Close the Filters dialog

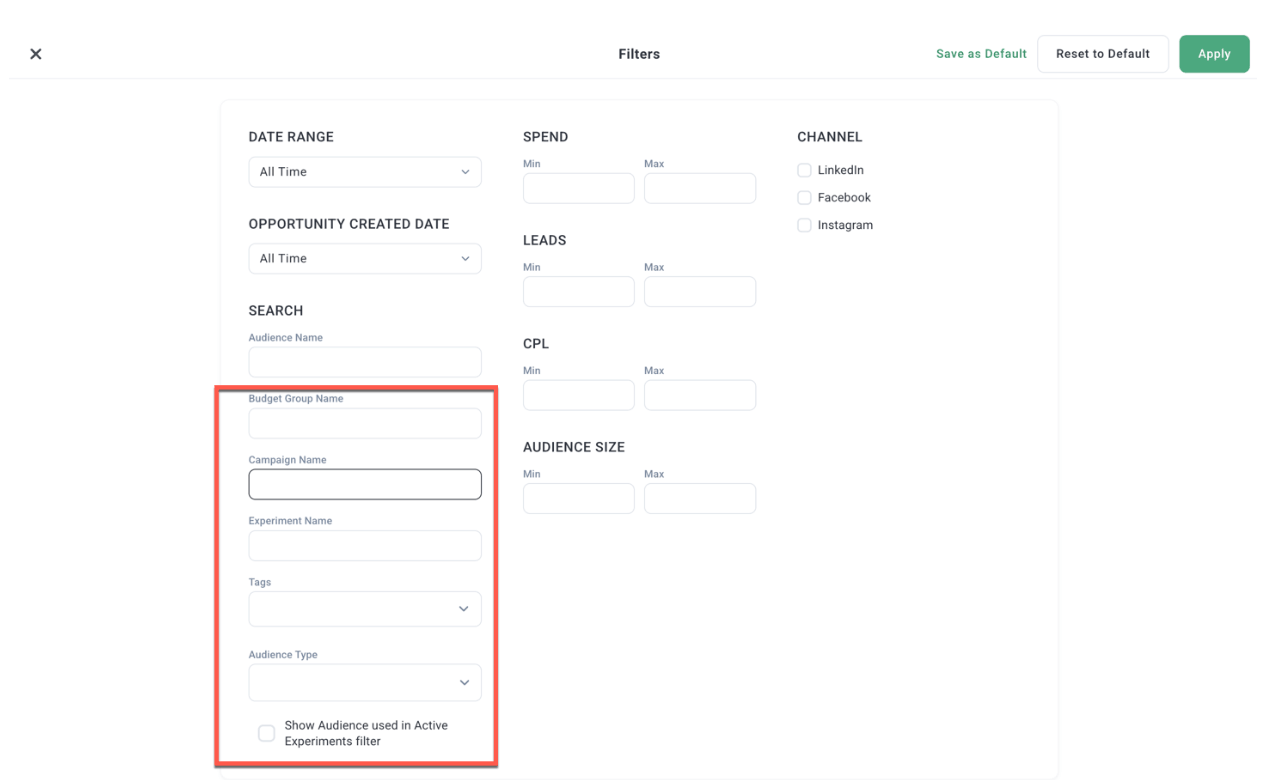point(35,53)
